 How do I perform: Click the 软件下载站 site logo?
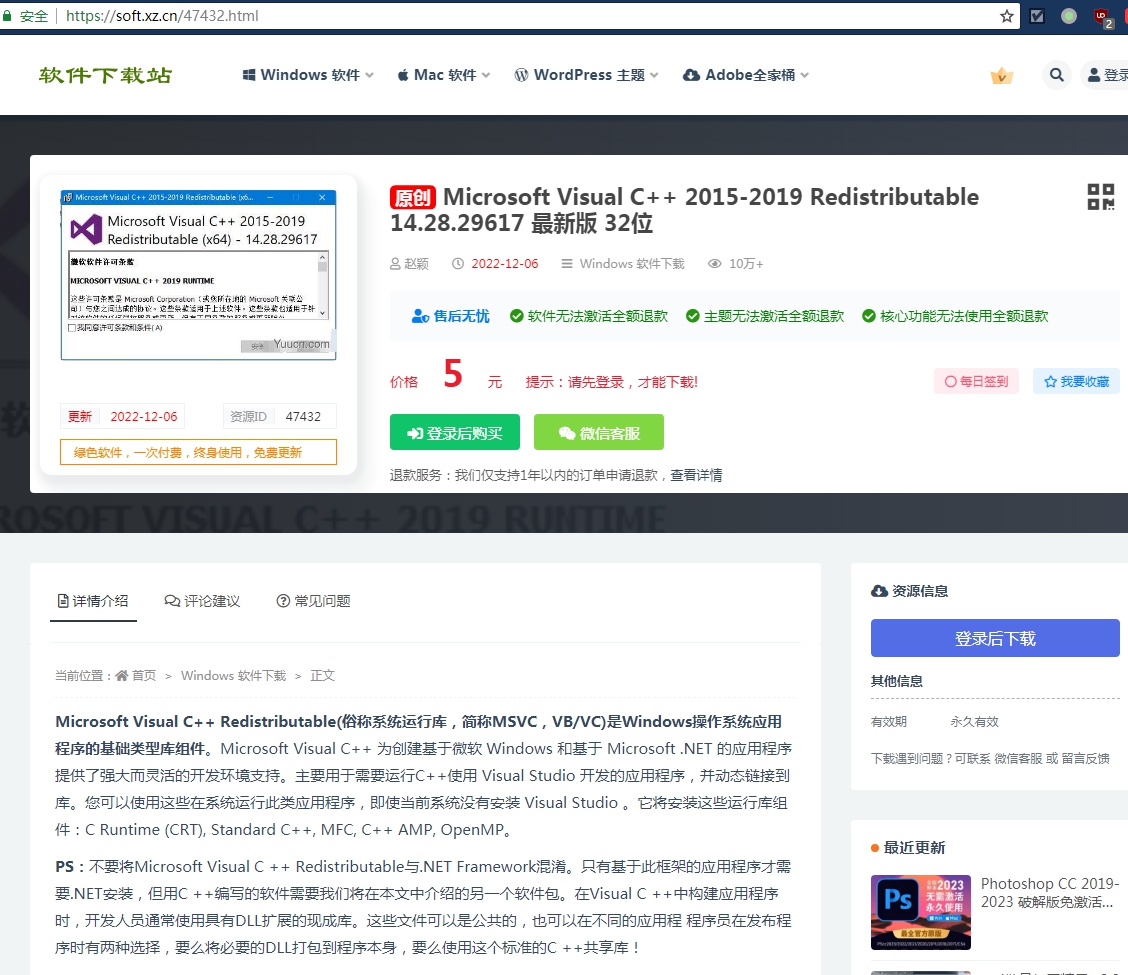tap(105, 75)
